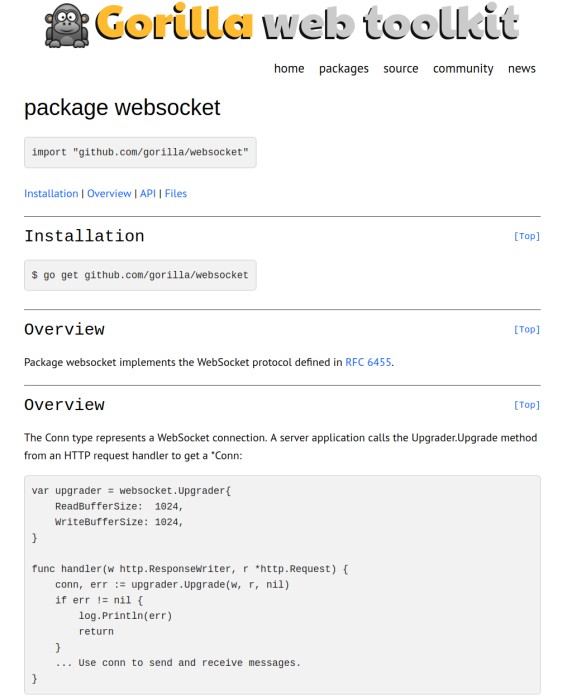Click [Top] link beside Installation heading
The height and width of the screenshot is (700, 572).
tap(527, 236)
